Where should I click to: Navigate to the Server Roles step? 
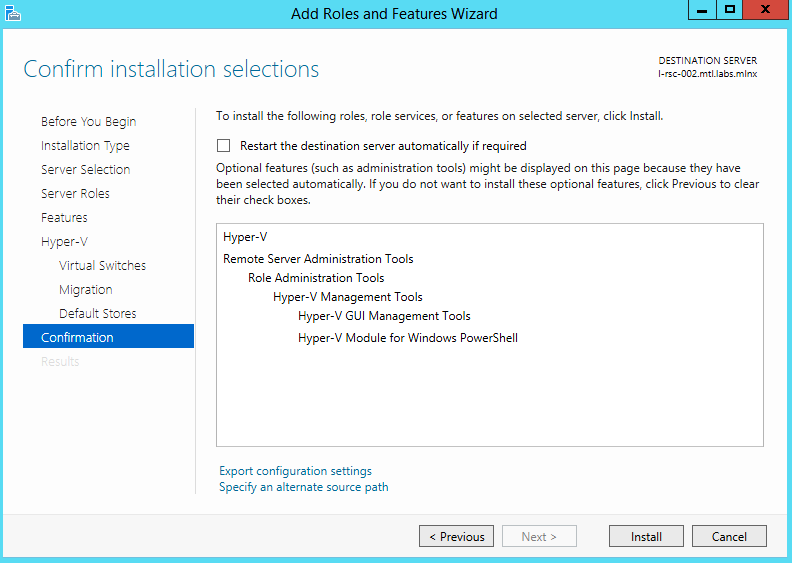tap(75, 194)
